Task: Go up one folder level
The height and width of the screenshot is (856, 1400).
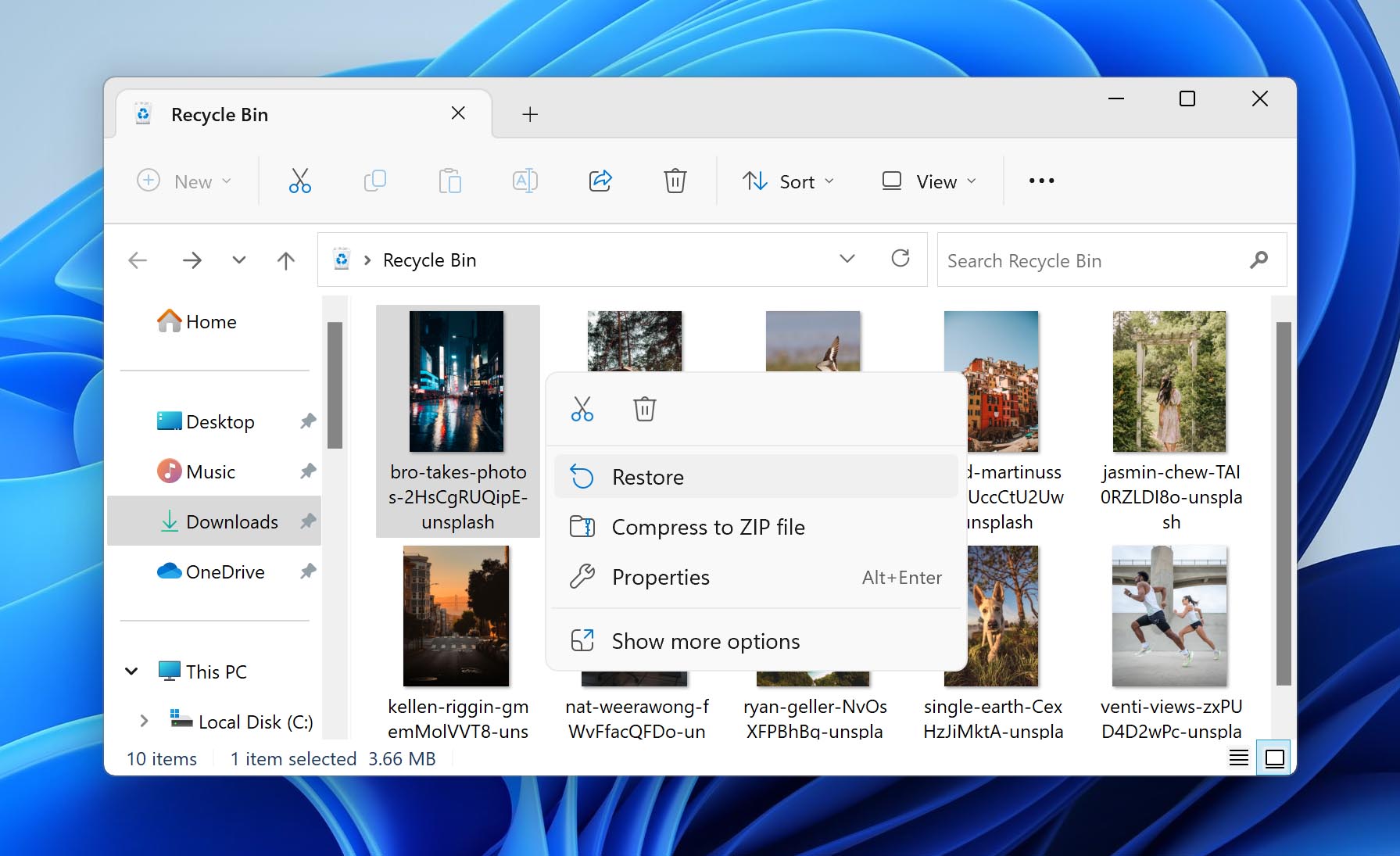Action: pyautogui.click(x=286, y=260)
